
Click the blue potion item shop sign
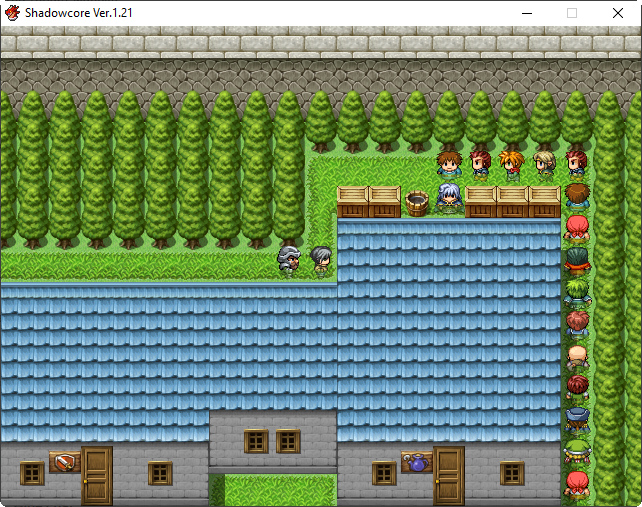(x=417, y=462)
